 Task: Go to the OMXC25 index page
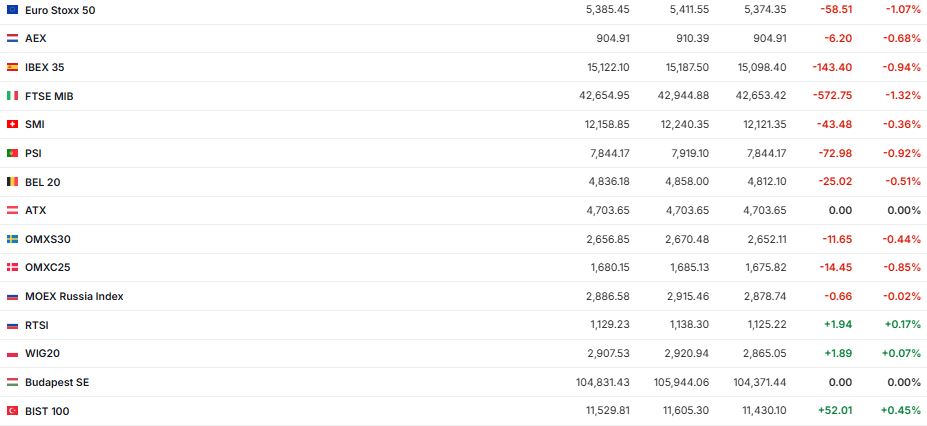[x=47, y=268]
